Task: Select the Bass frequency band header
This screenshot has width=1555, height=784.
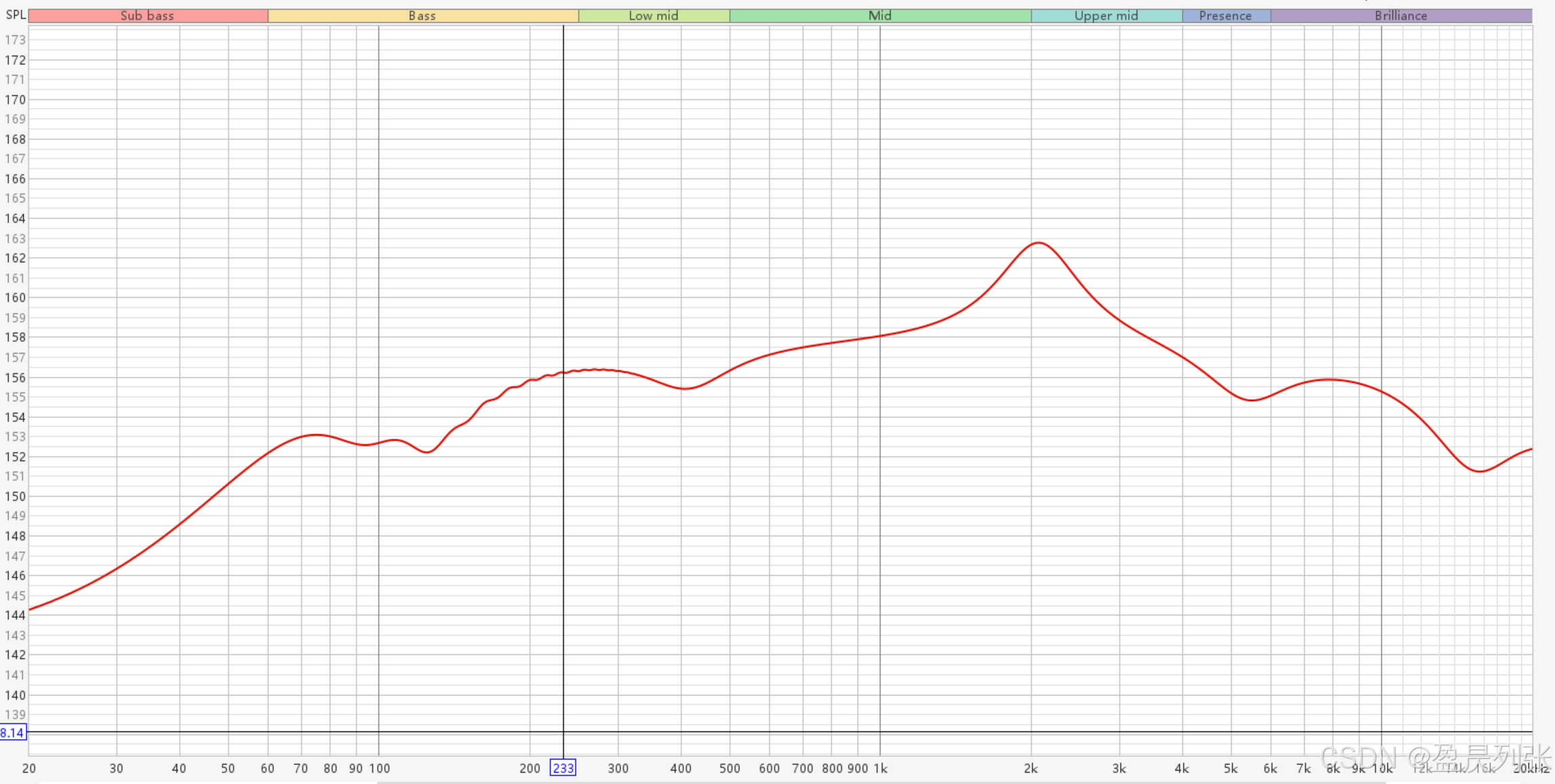Action: tap(422, 16)
